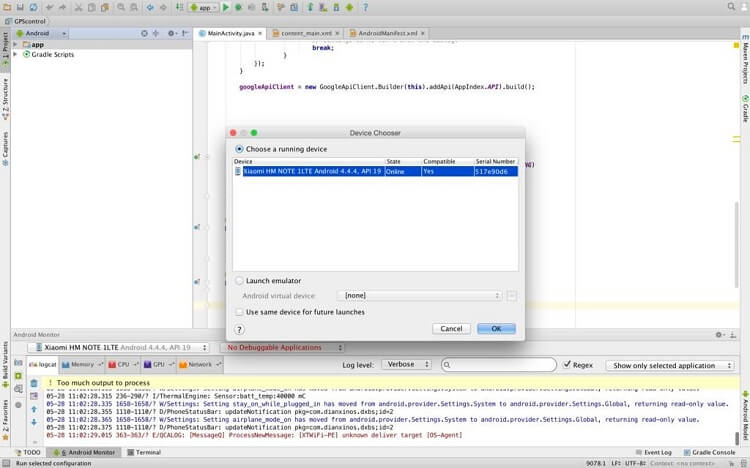Open the Android project view dropdown
The image size is (750, 468).
[x=41, y=33]
